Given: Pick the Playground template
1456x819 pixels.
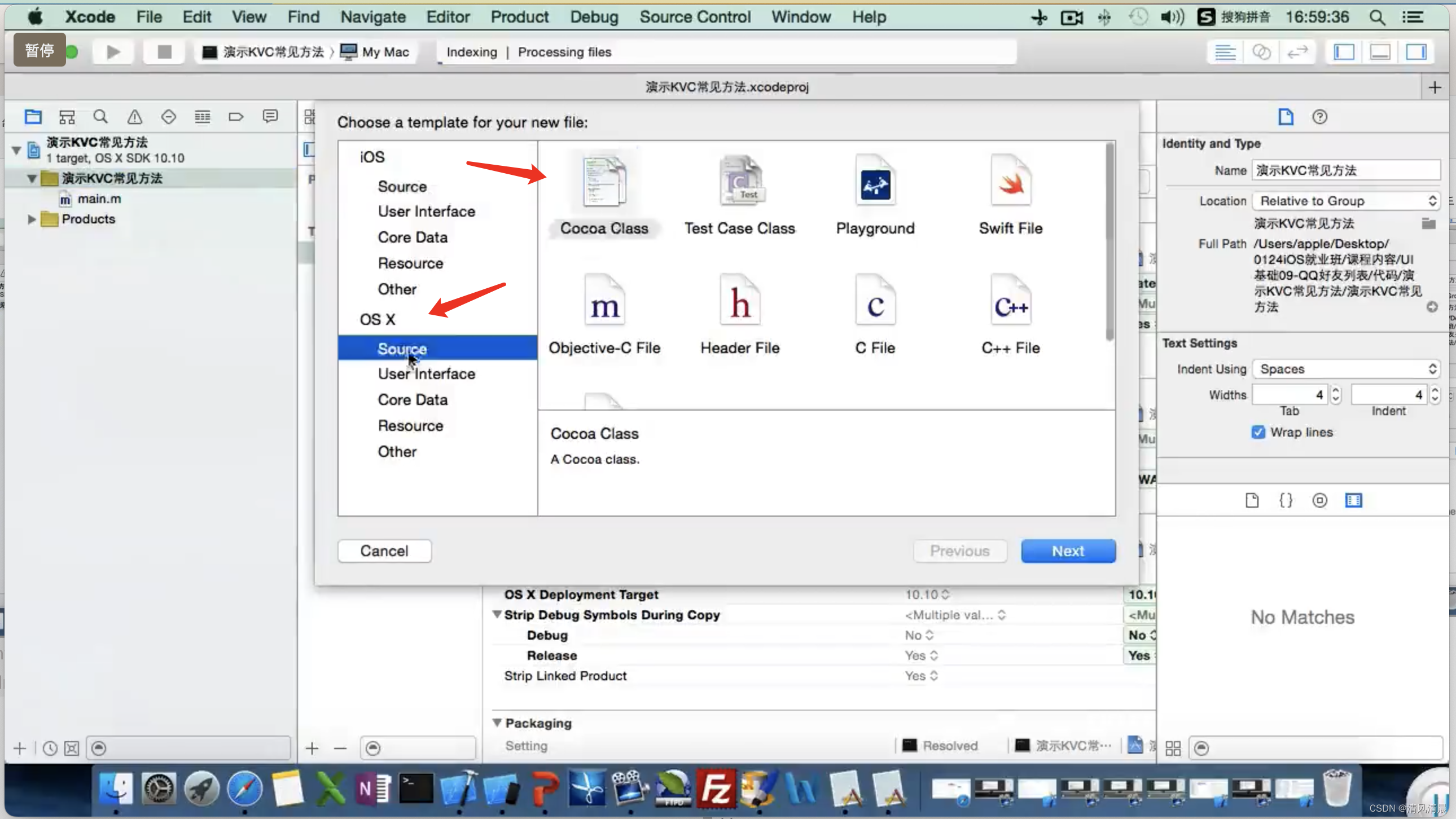Looking at the screenshot, I should coord(875,195).
